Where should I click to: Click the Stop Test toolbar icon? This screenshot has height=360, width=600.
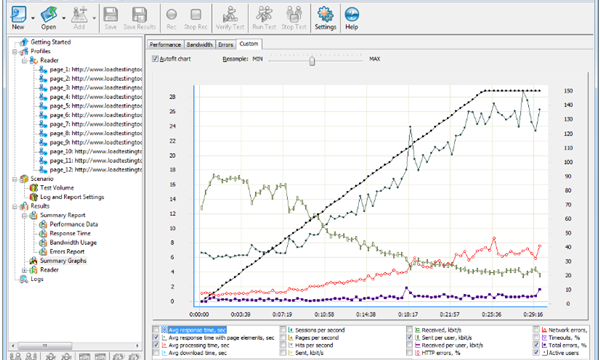coord(294,15)
